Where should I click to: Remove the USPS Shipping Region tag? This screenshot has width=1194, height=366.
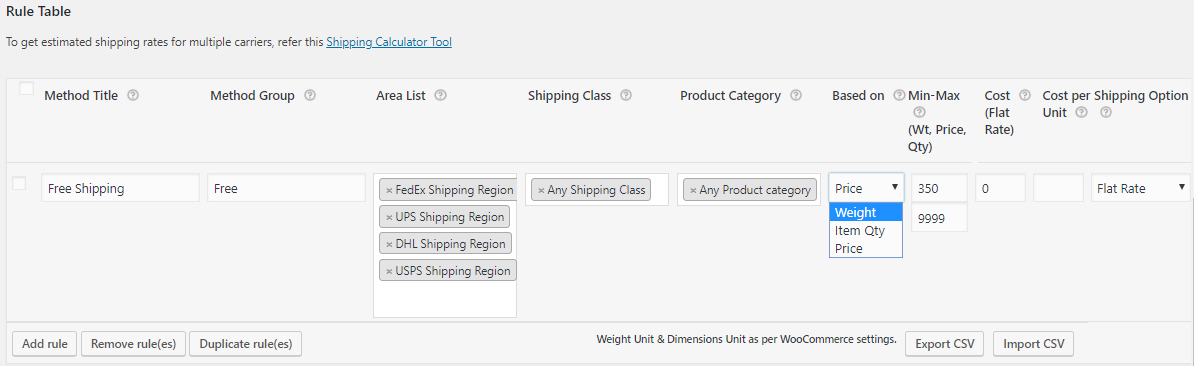(x=389, y=271)
